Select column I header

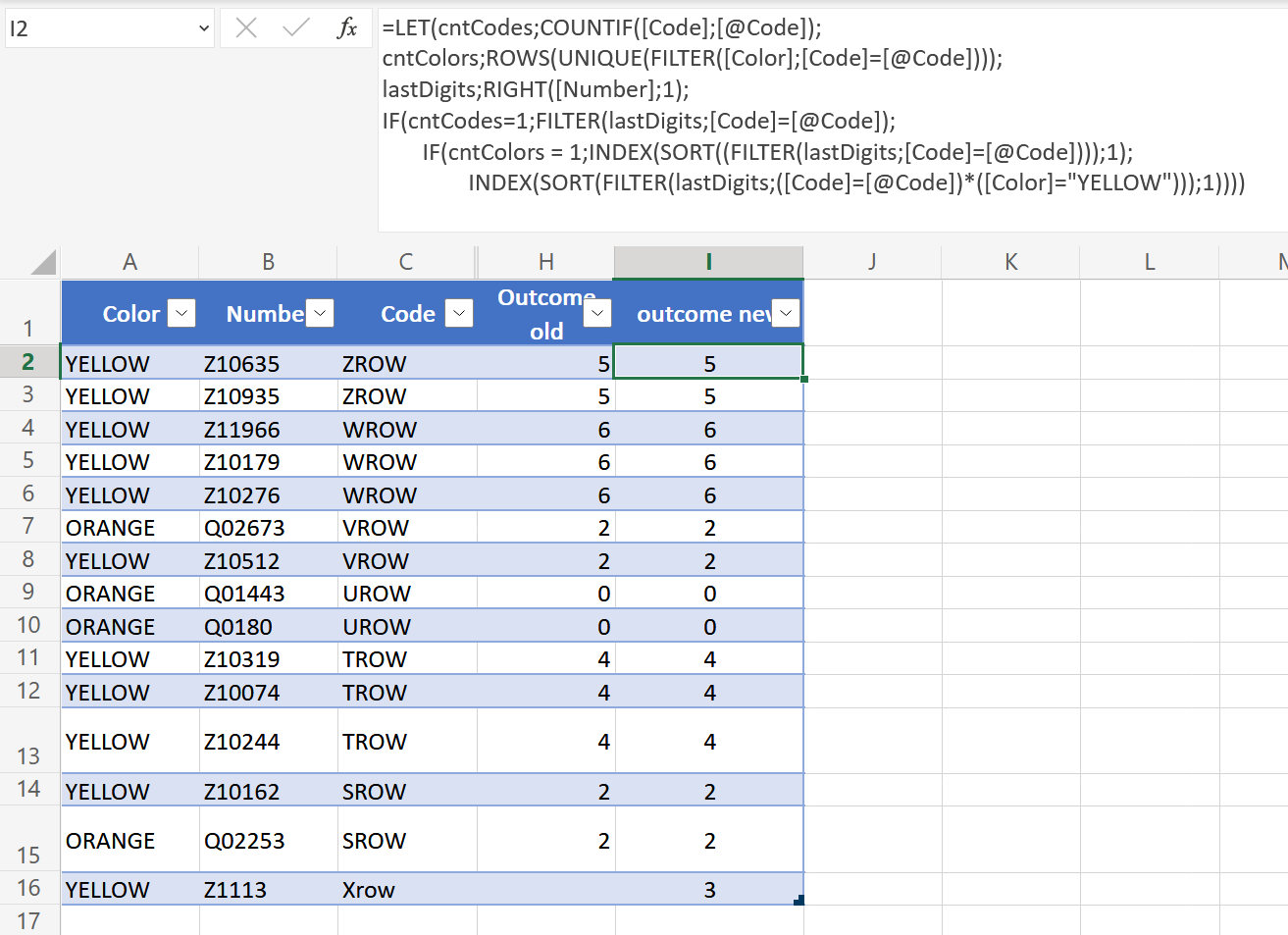click(x=708, y=262)
